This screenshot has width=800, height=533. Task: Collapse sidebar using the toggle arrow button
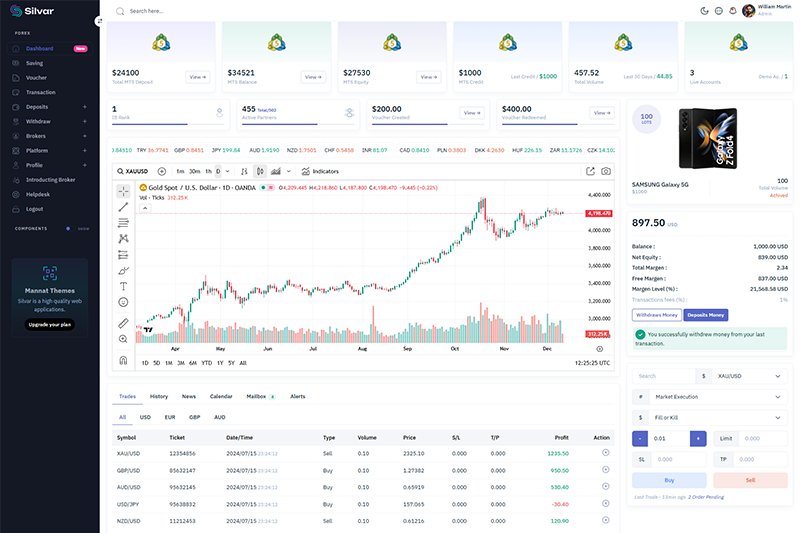click(x=99, y=20)
